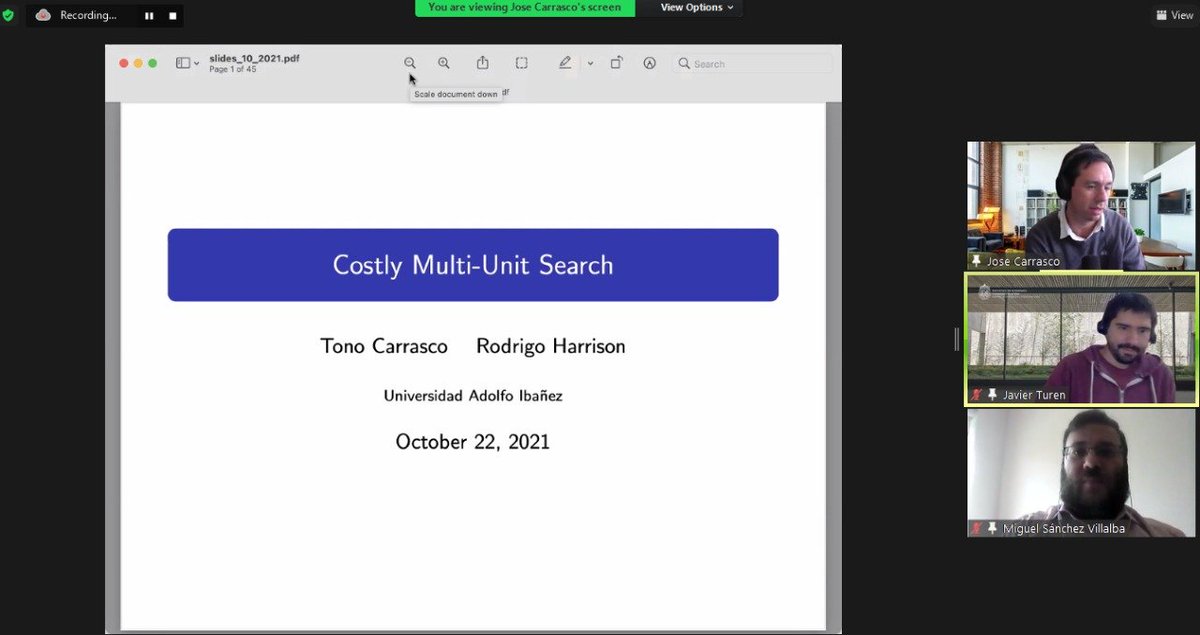Click the View layout button
This screenshot has height=635, width=1200.
tap(1174, 15)
